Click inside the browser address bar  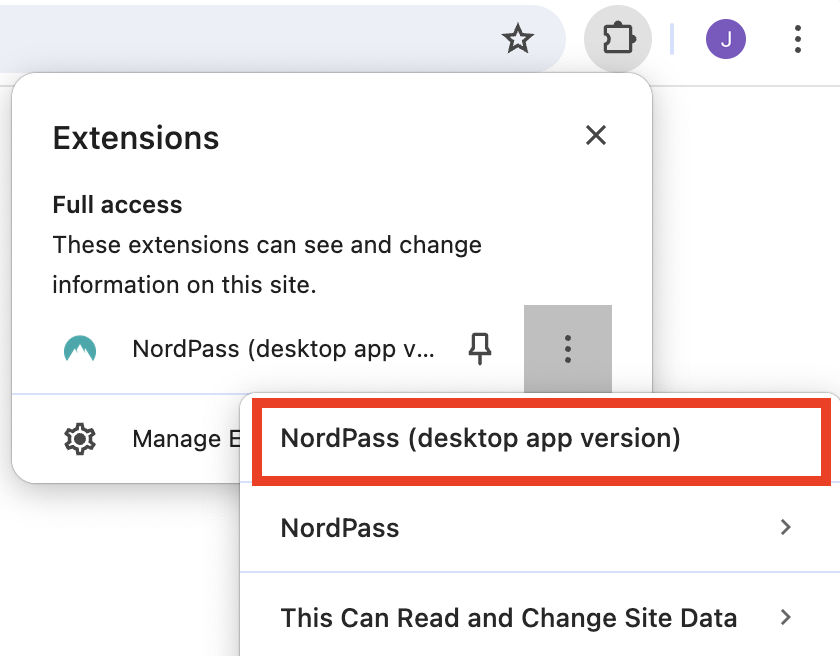(x=250, y=40)
